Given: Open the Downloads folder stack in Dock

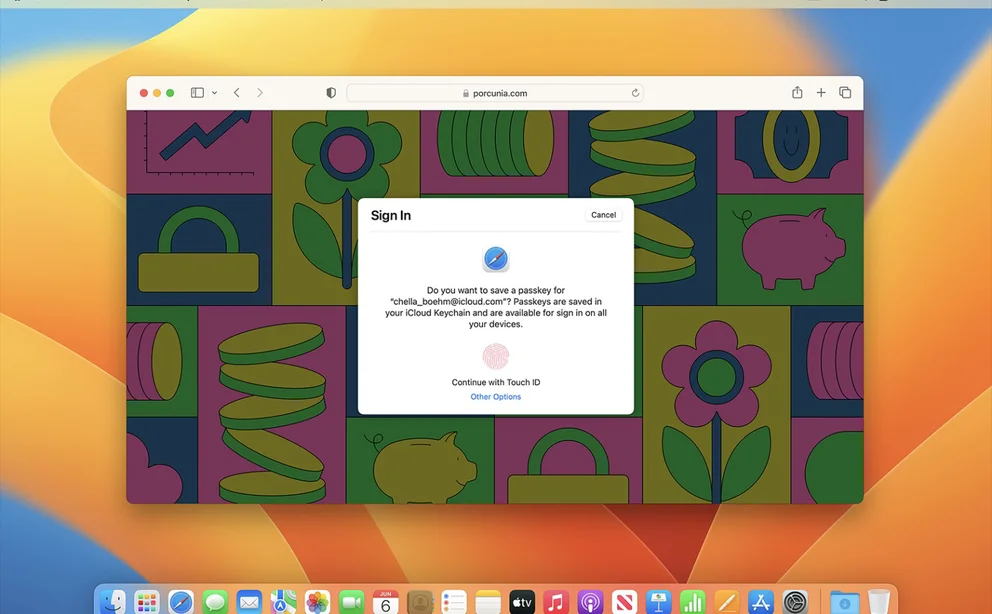Looking at the screenshot, I should coord(844,601).
